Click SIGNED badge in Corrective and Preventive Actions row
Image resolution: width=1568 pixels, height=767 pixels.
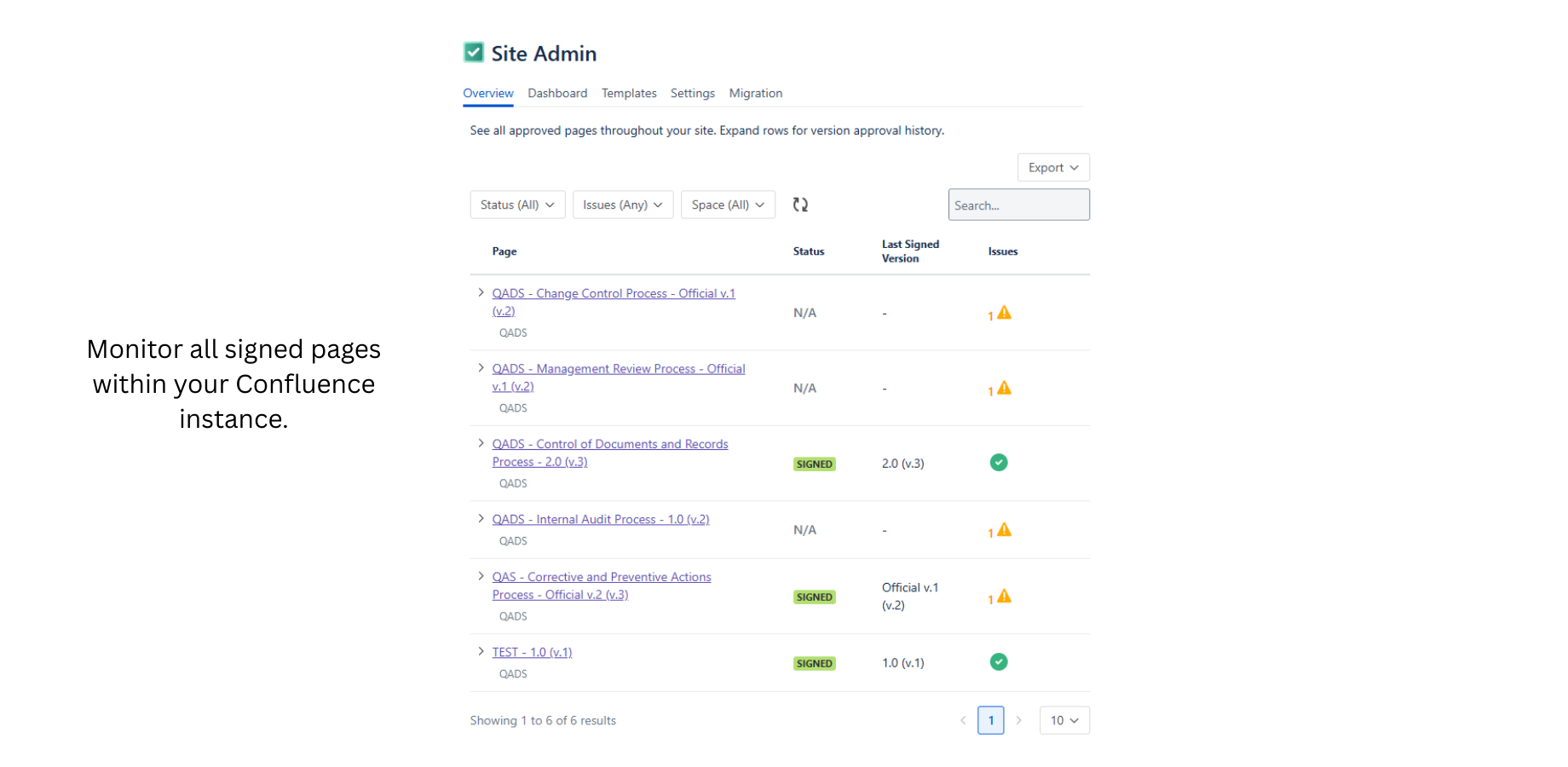click(815, 597)
